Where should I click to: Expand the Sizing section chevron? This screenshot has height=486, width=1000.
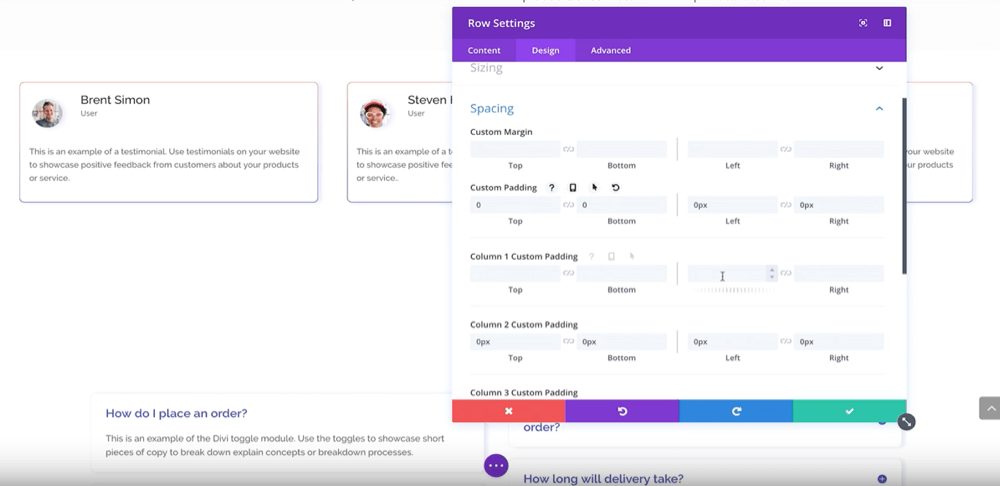(879, 68)
